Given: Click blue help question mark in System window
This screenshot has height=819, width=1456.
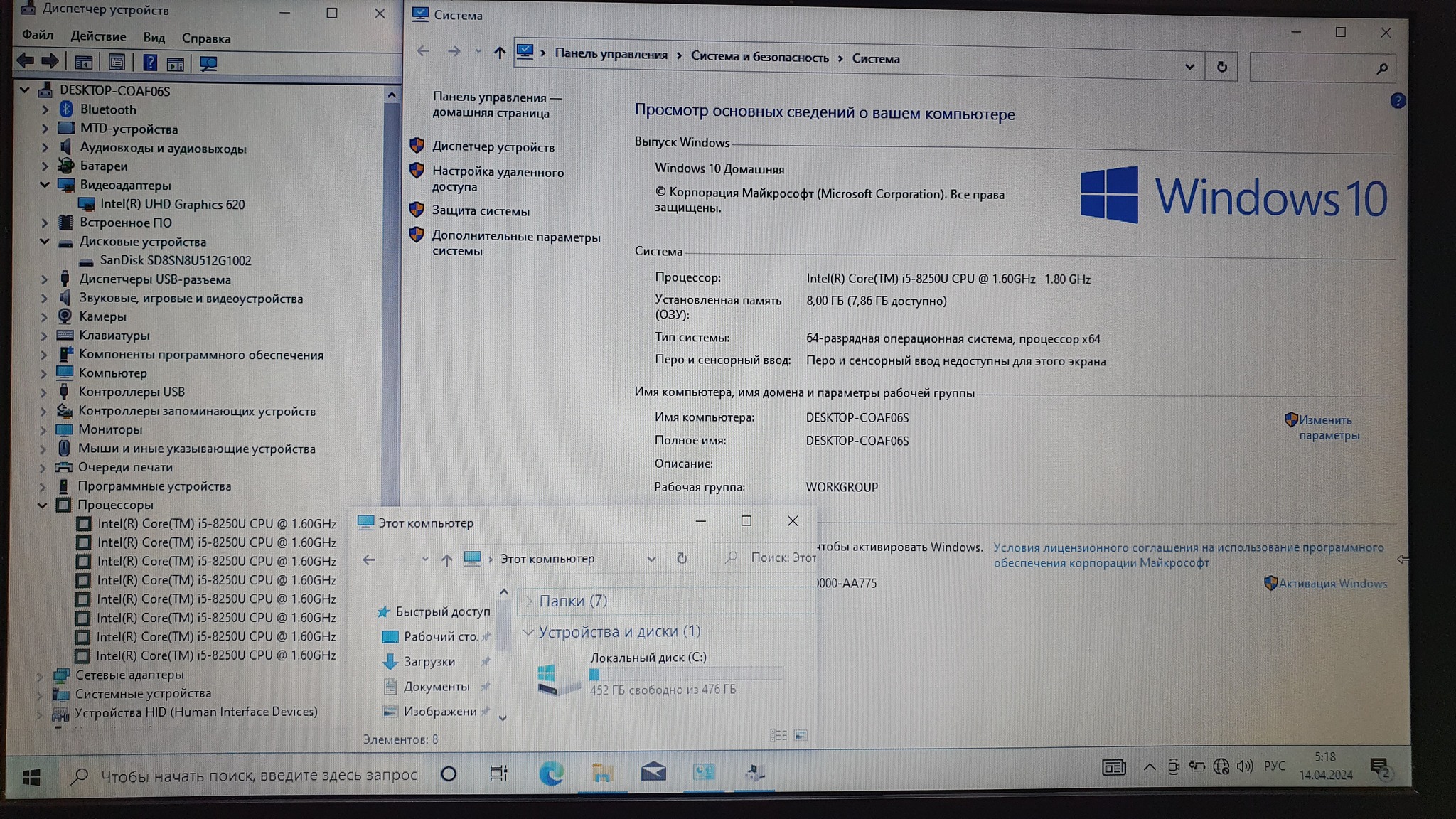Looking at the screenshot, I should click(x=1397, y=101).
